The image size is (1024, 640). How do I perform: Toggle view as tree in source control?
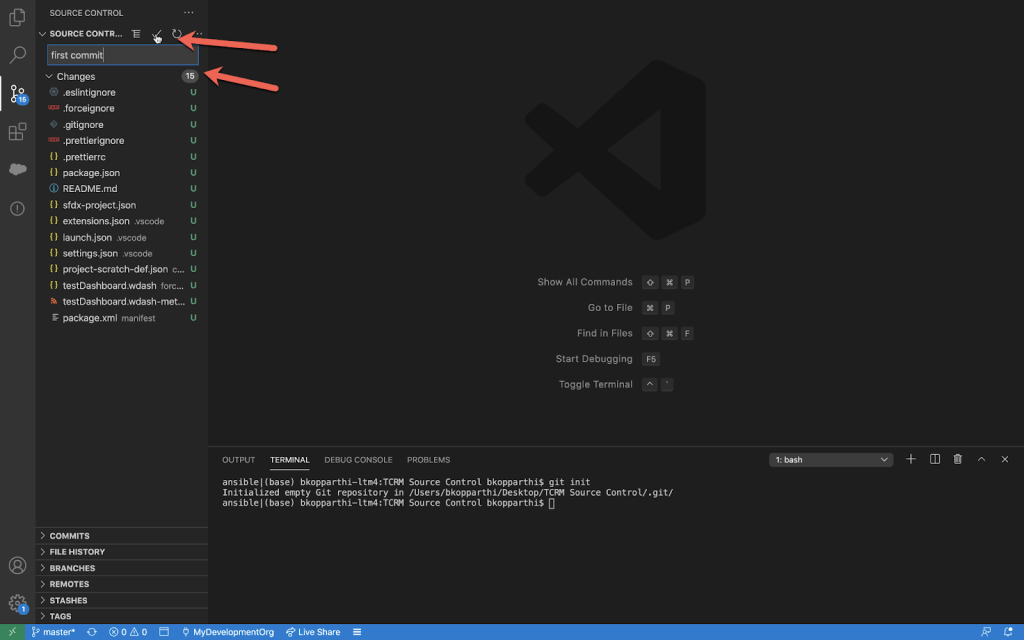136,34
